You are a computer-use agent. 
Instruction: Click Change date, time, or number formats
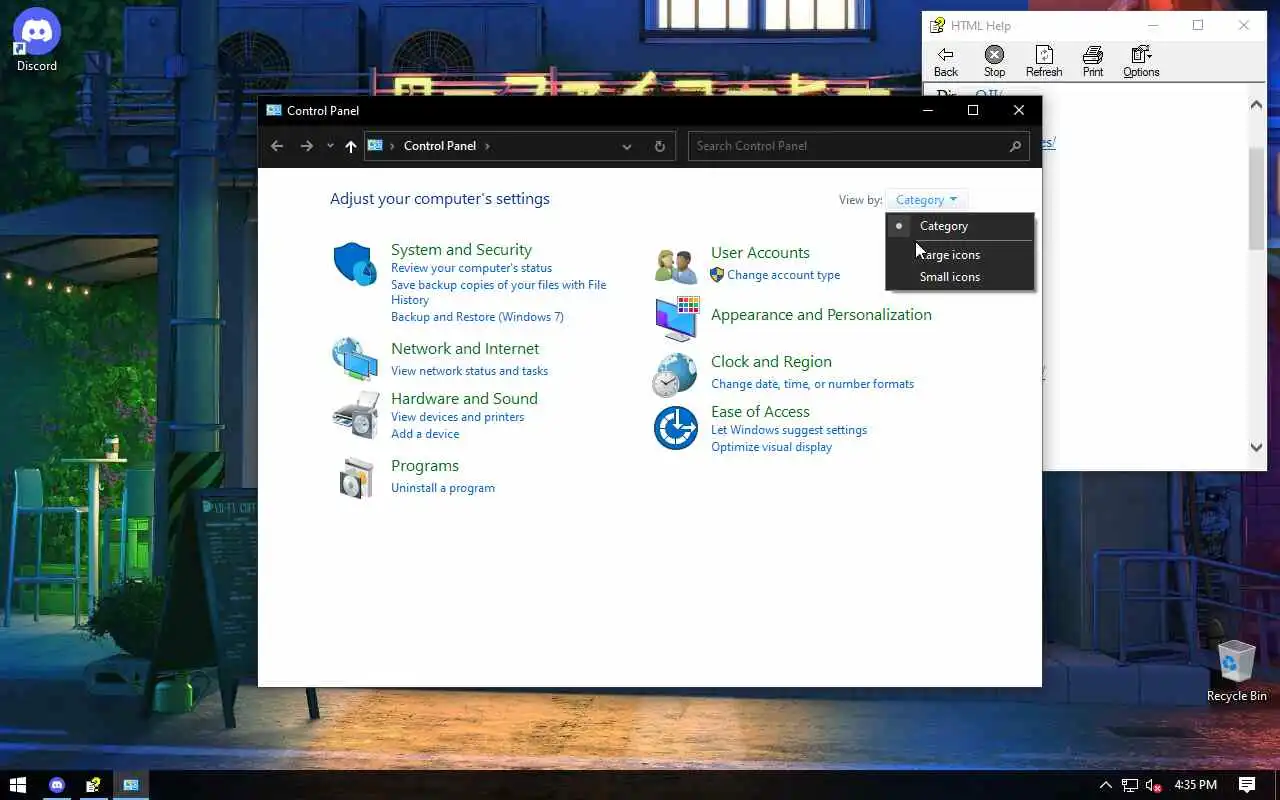[x=812, y=384]
